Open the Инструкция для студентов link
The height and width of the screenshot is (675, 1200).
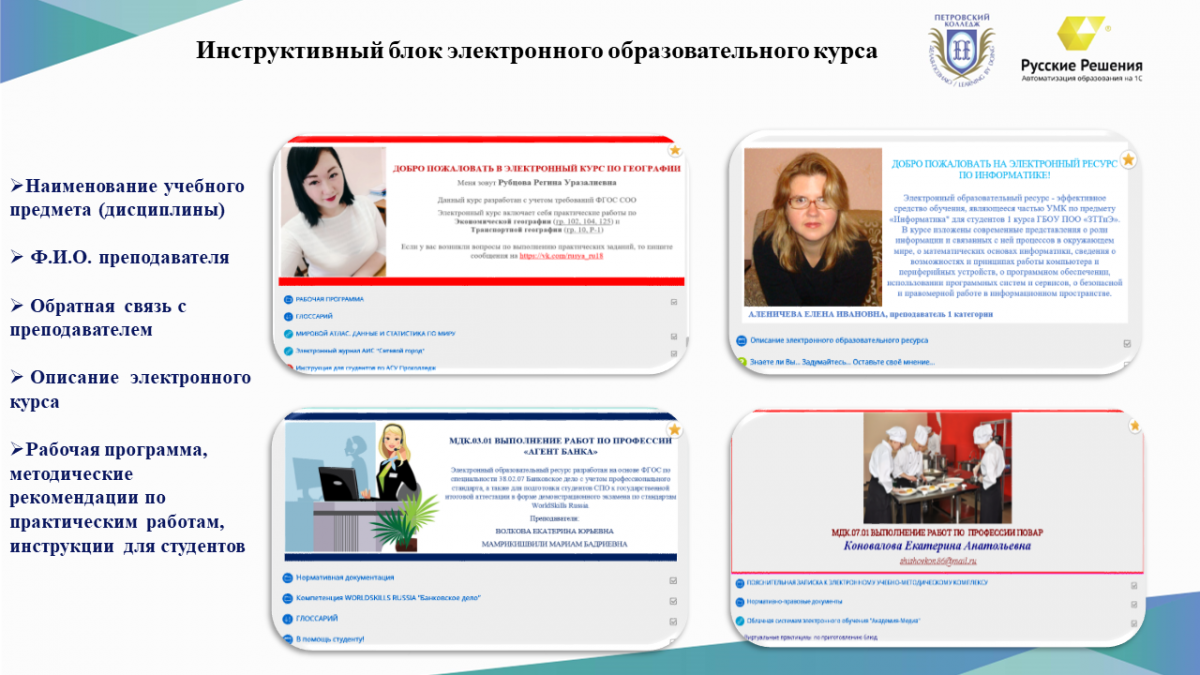366,368
